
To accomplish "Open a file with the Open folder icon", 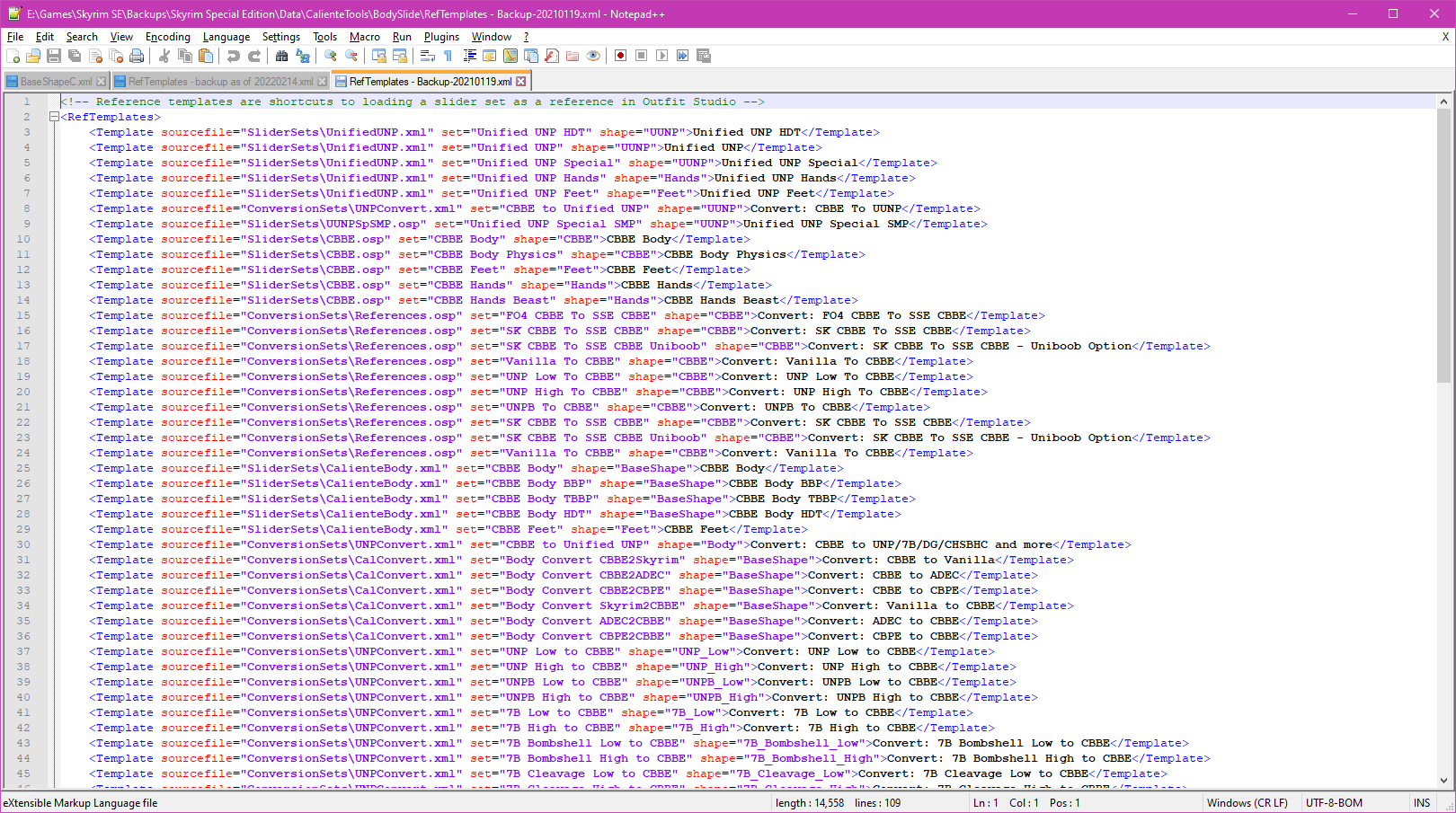I will (33, 56).
